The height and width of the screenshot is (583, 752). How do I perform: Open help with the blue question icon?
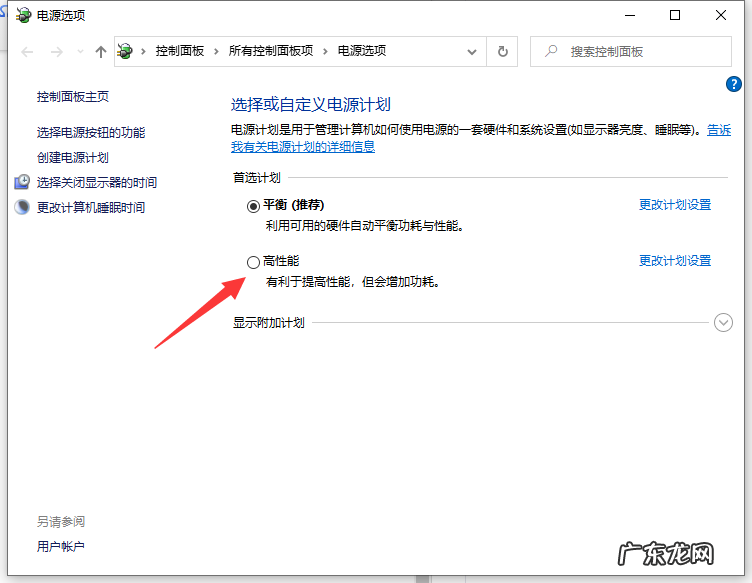(733, 84)
